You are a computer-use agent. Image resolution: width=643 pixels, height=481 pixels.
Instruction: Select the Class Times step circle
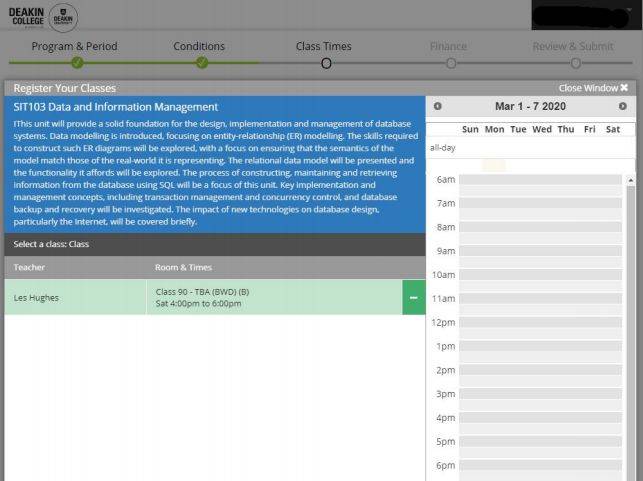tap(325, 63)
